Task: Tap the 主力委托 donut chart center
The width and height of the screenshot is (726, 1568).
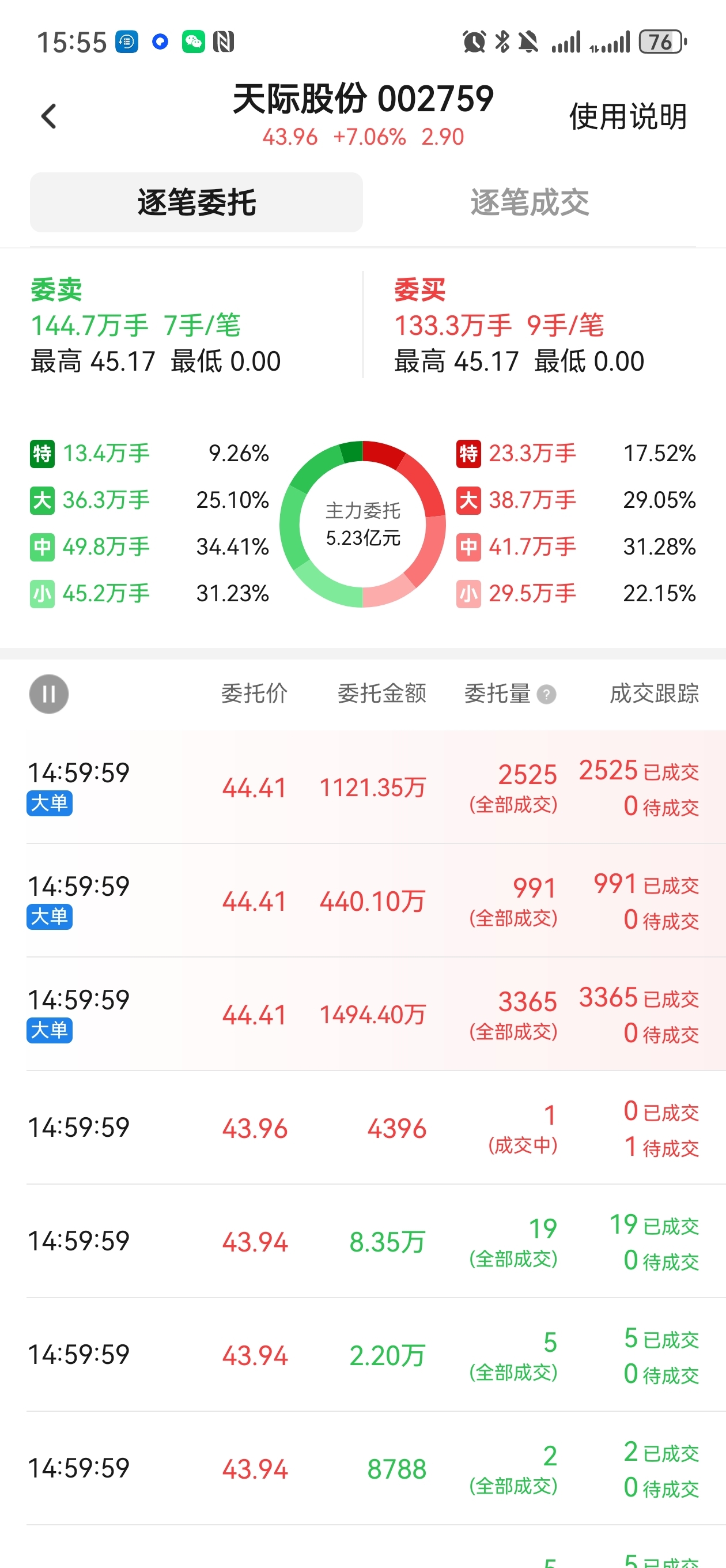Action: click(362, 524)
